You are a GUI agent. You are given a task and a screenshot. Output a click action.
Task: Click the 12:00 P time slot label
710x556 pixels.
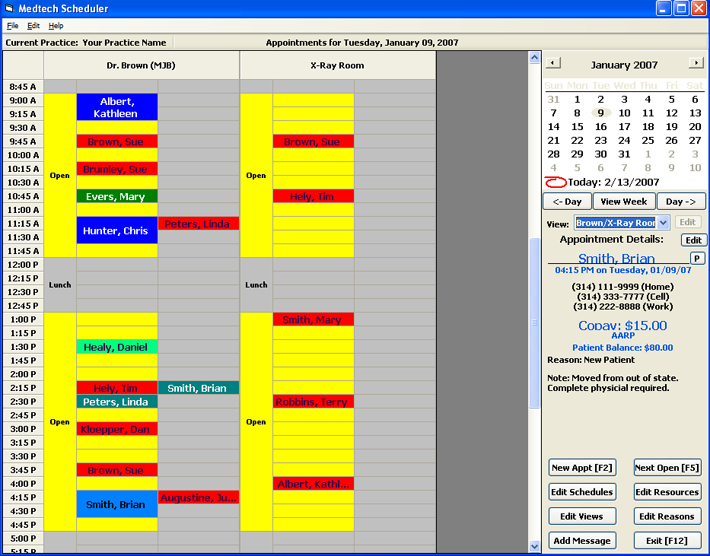[23, 264]
